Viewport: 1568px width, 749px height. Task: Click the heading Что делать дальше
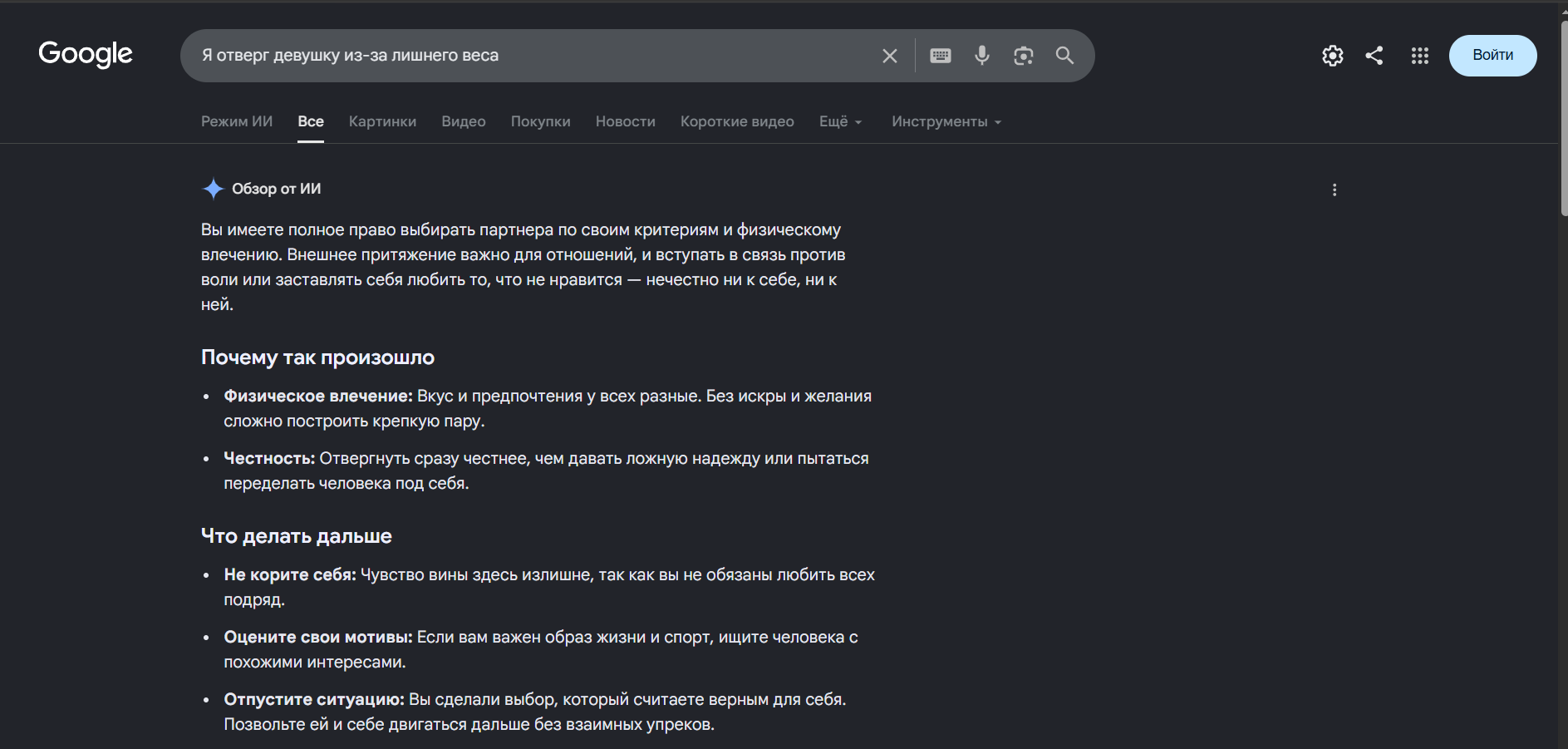click(297, 536)
